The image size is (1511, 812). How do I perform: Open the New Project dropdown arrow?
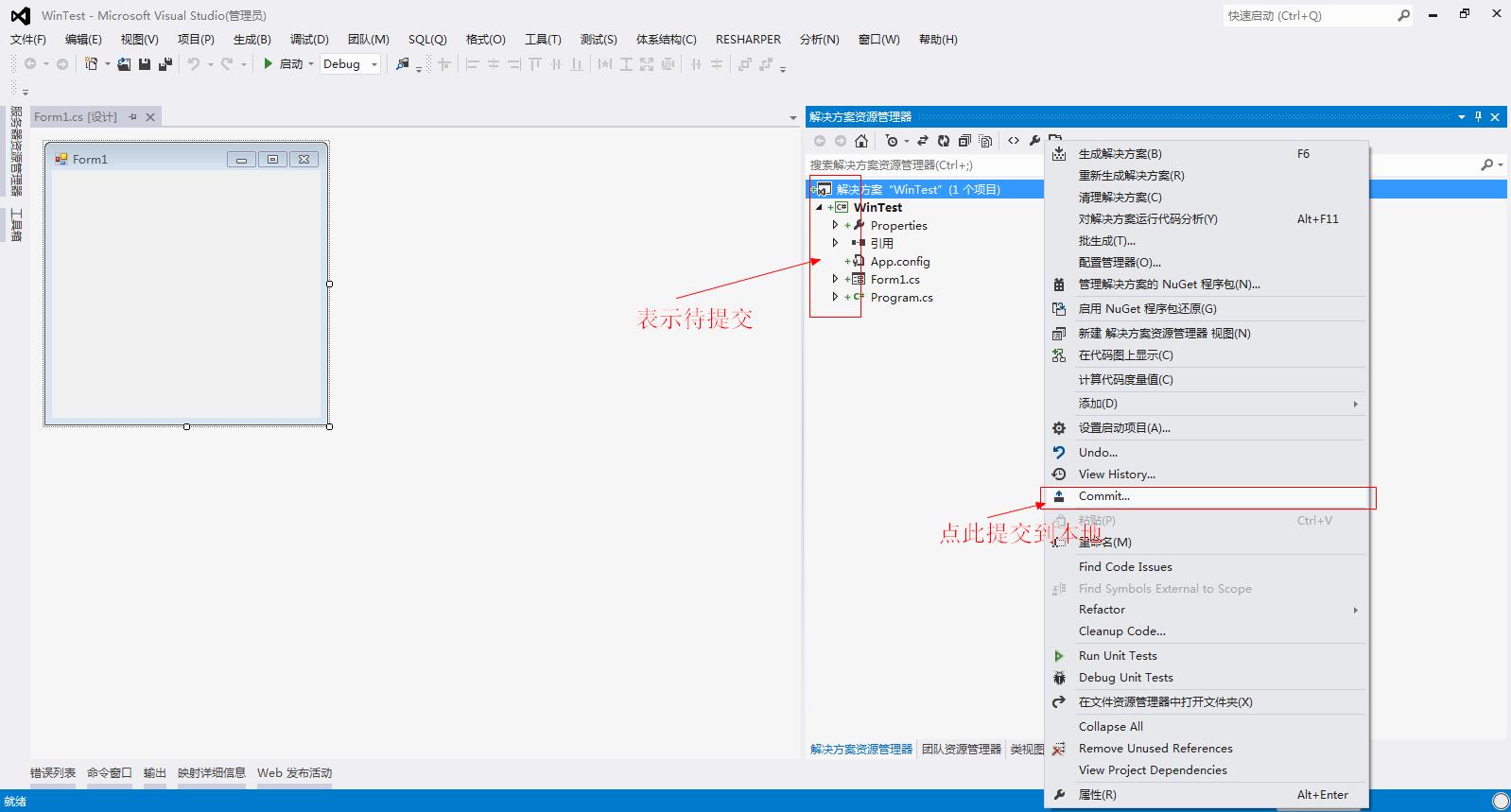click(107, 64)
